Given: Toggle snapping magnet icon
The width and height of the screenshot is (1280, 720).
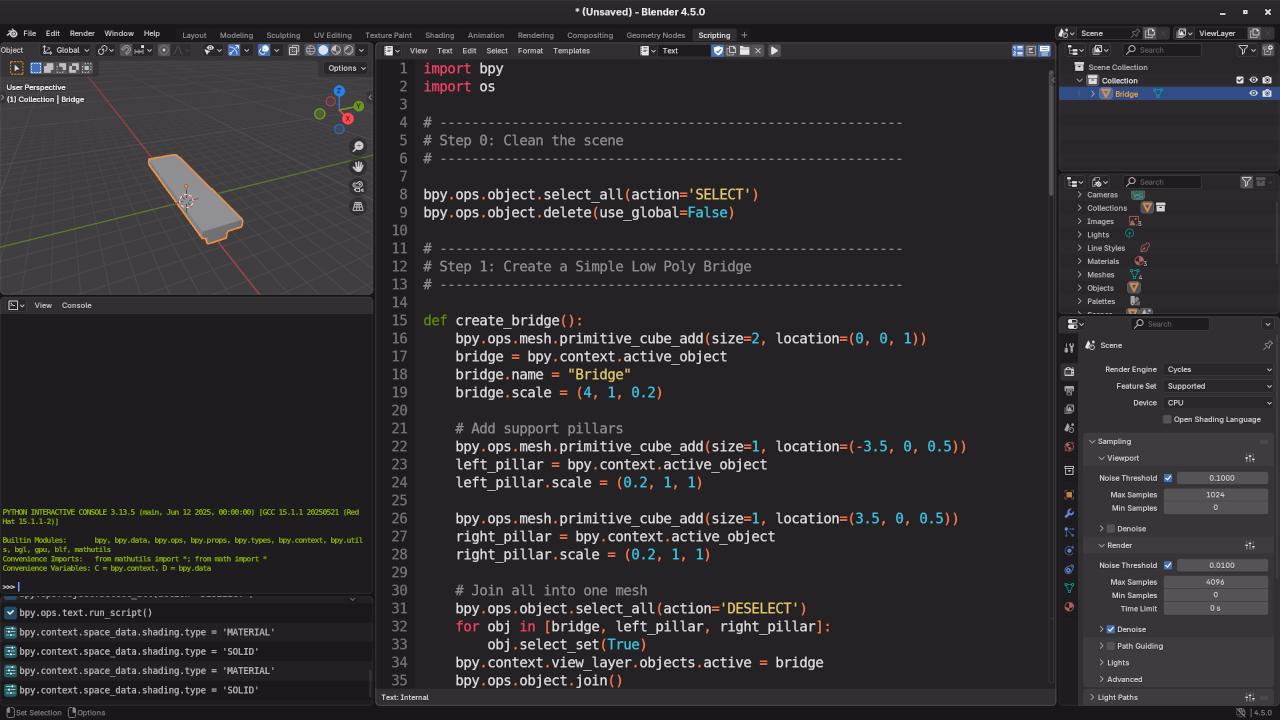Looking at the screenshot, I should [x=126, y=50].
